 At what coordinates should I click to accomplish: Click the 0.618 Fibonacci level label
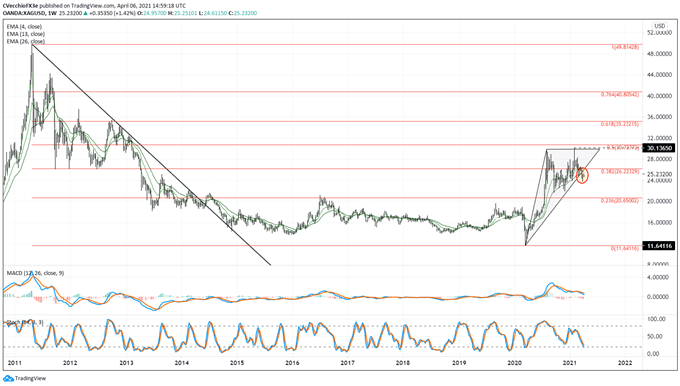pos(620,124)
